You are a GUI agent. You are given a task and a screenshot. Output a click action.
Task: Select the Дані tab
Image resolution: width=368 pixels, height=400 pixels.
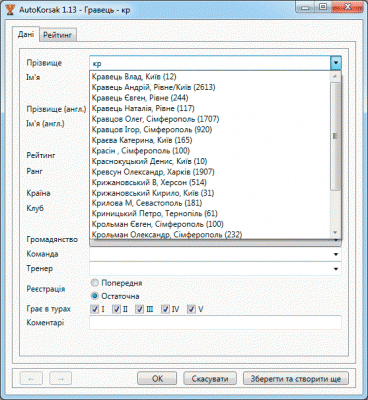click(26, 34)
